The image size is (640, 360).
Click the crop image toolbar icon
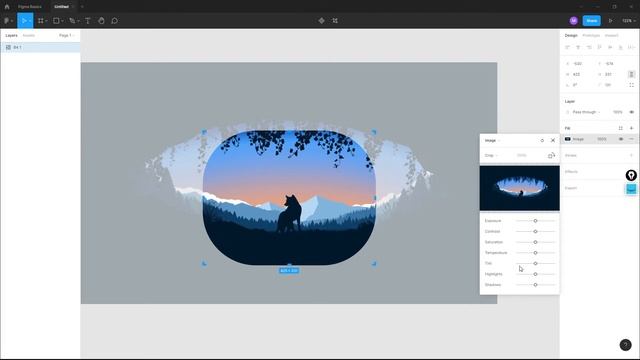click(335, 21)
